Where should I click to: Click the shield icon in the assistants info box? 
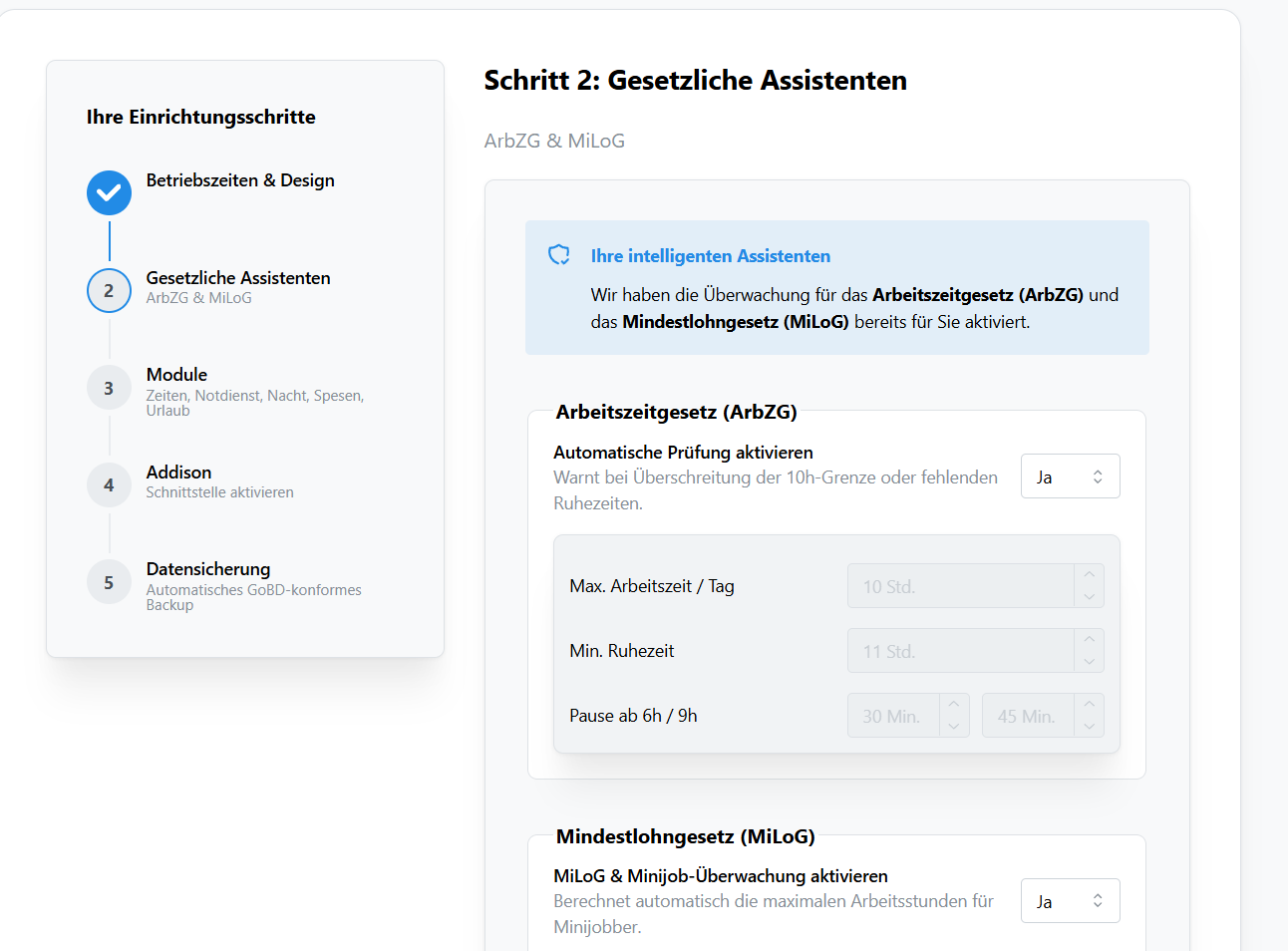coord(559,255)
